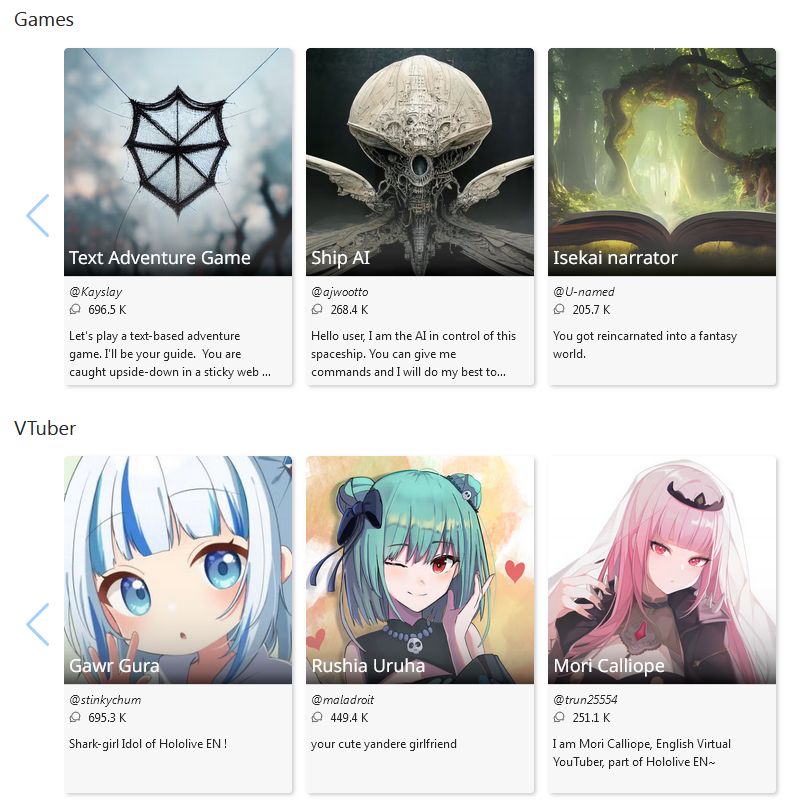Open Gawr Gura character portrait
Screen dimensions: 786x811
coord(178,570)
